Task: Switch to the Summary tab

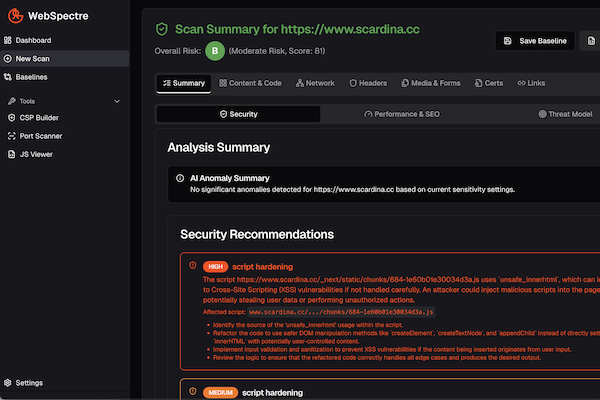Action: 184,83
